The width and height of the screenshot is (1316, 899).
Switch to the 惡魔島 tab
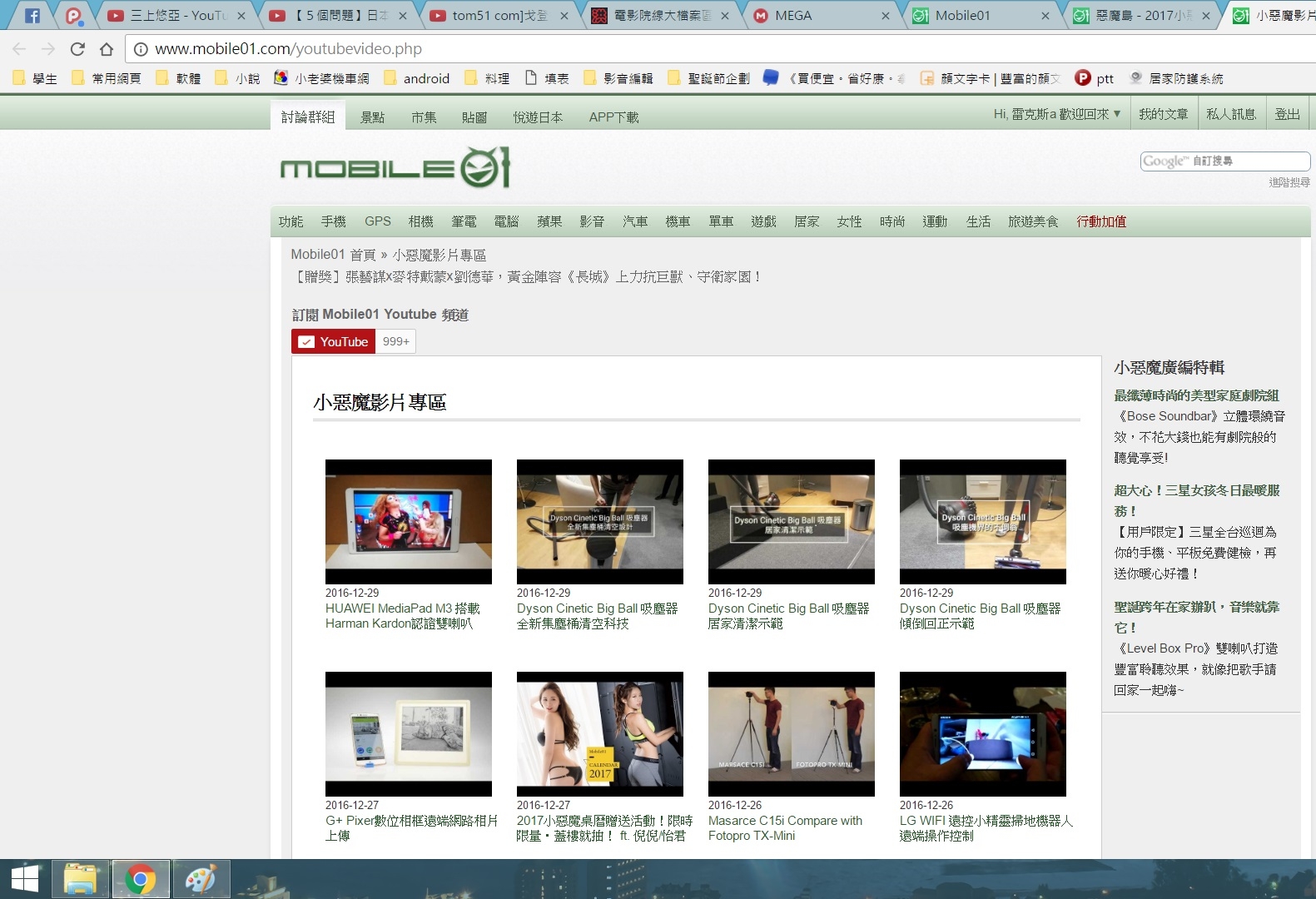click(x=1140, y=16)
